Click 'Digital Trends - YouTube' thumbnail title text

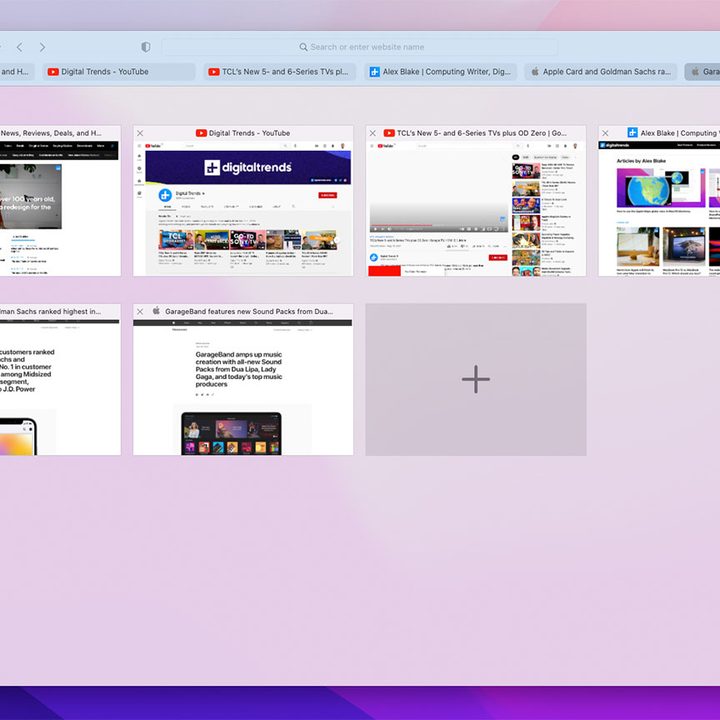[249, 133]
